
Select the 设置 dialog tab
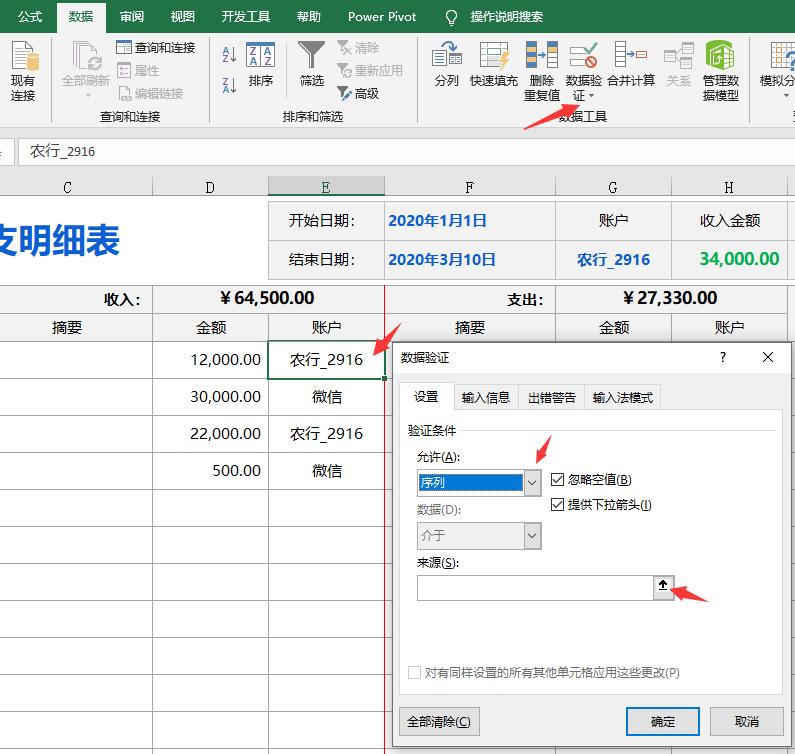[426, 397]
